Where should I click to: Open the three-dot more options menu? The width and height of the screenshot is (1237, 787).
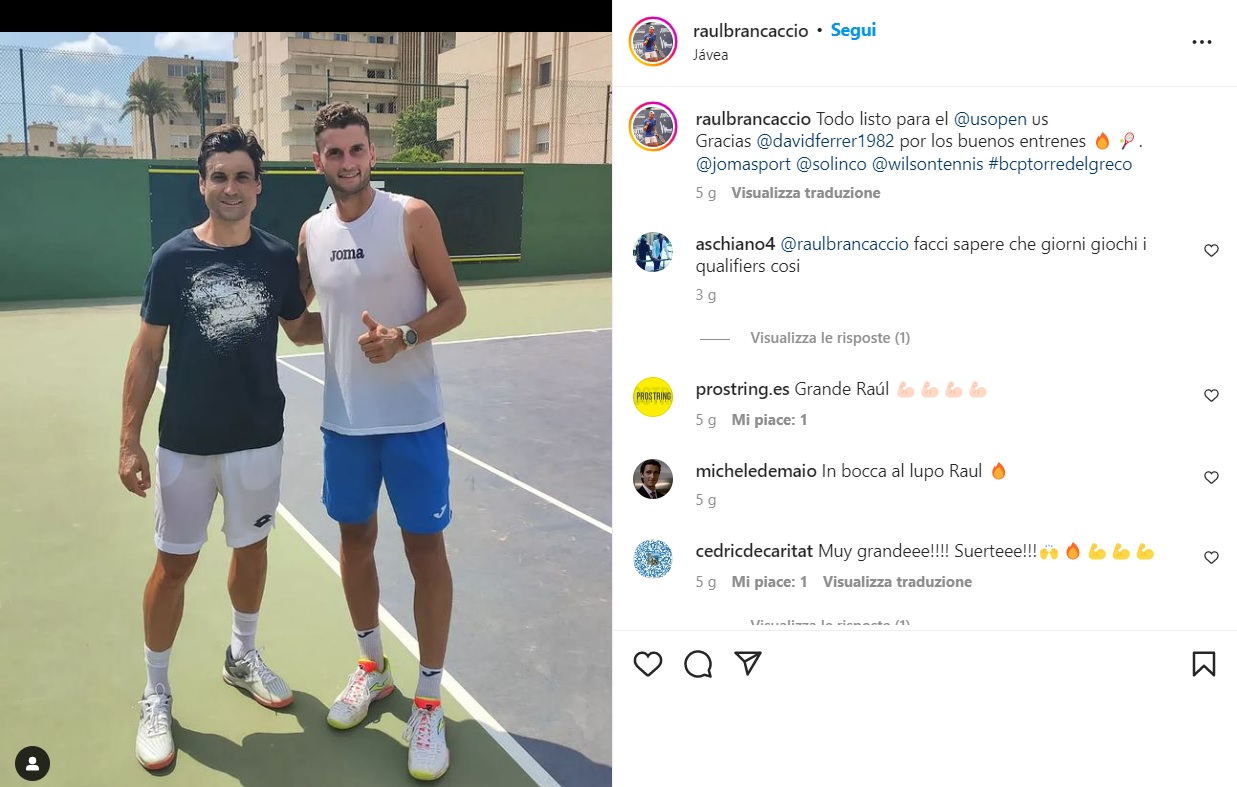(x=1202, y=42)
